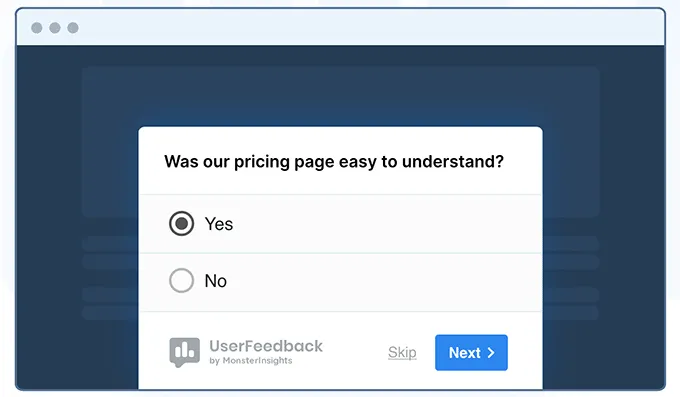Choose the No radio button

tap(181, 280)
